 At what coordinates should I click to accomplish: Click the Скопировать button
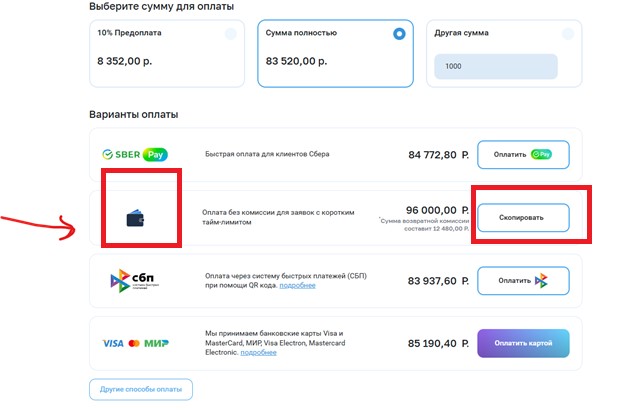click(x=523, y=218)
